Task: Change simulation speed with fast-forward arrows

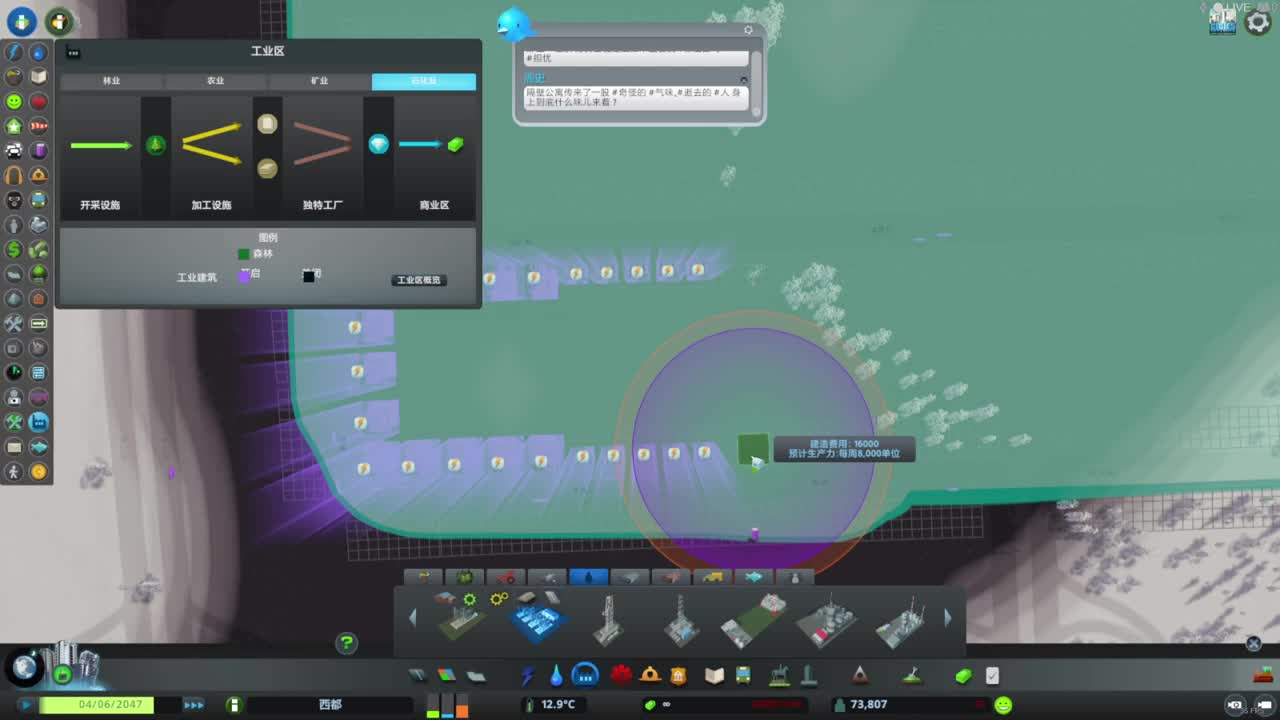Action: coord(193,705)
